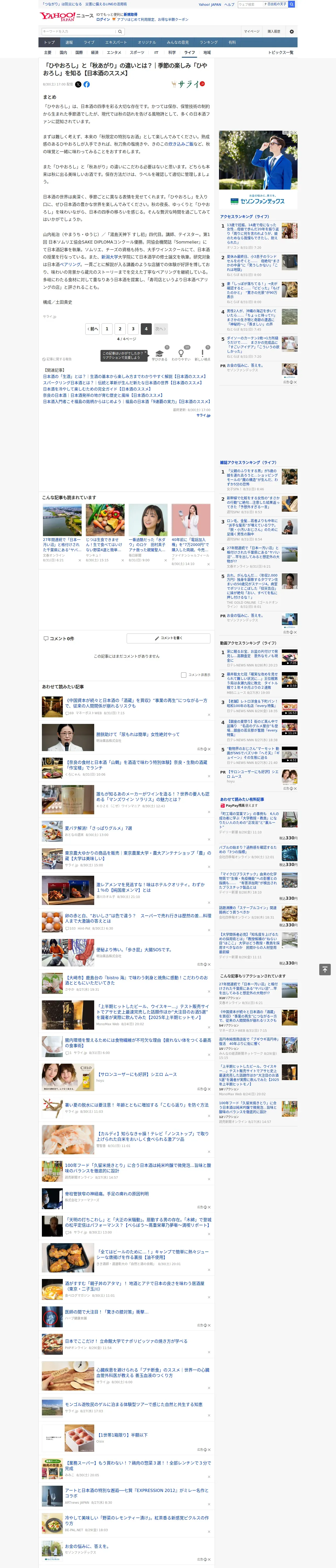This screenshot has height=1568, width=336.
Task: Focus the キーワードを入力 search field
Action: point(79,32)
